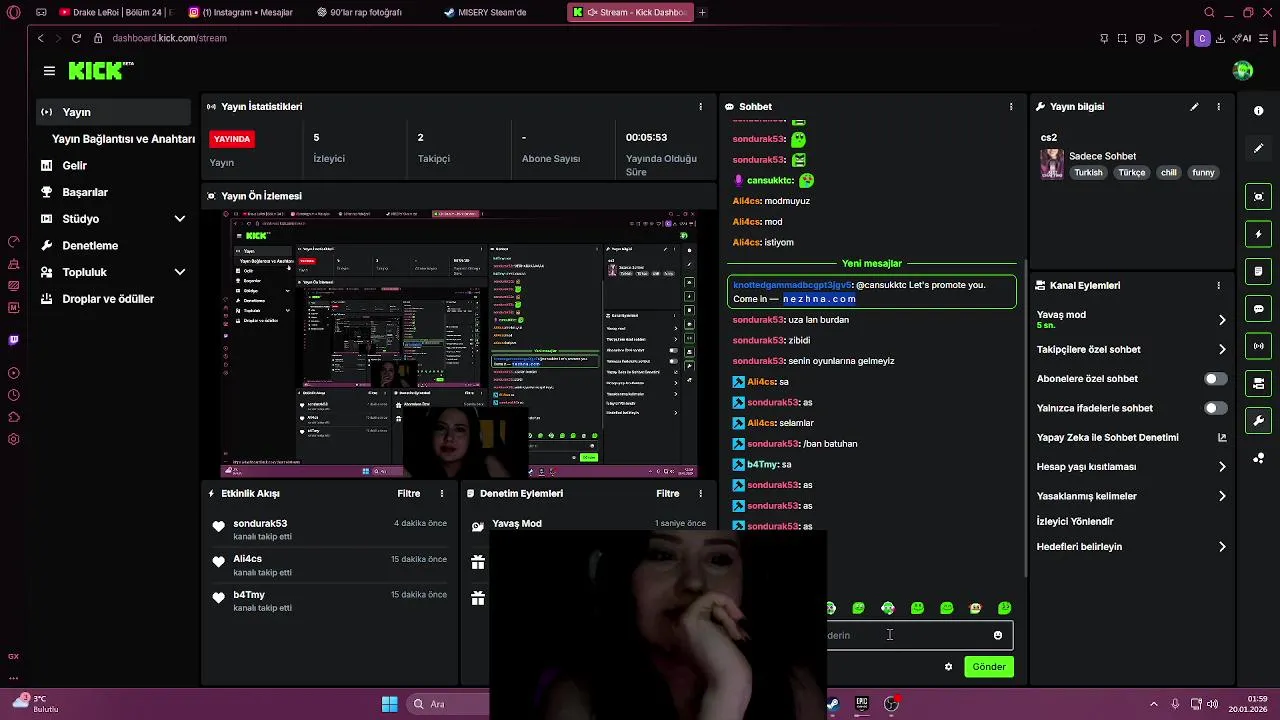
Task: Toggle the broadcast signal panel icon
Action: 1258,346
